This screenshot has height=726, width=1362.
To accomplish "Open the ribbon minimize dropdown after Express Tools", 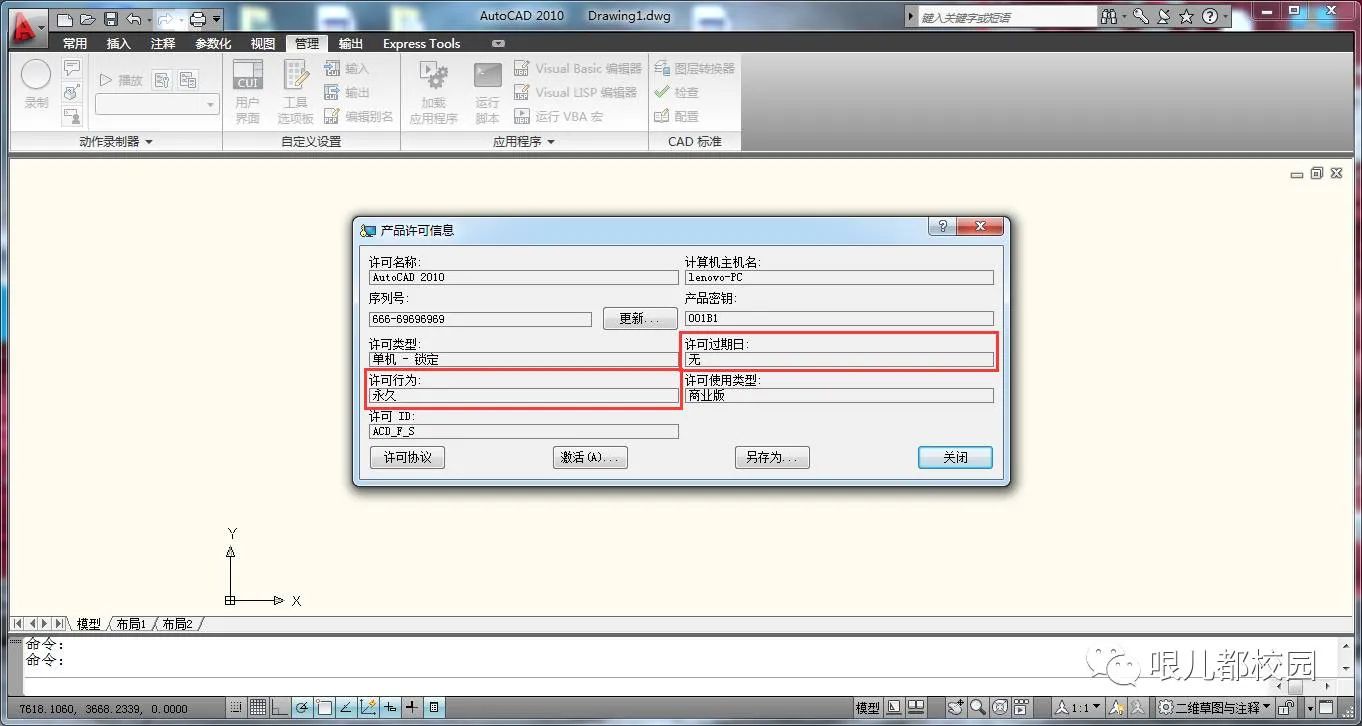I will click(x=497, y=44).
